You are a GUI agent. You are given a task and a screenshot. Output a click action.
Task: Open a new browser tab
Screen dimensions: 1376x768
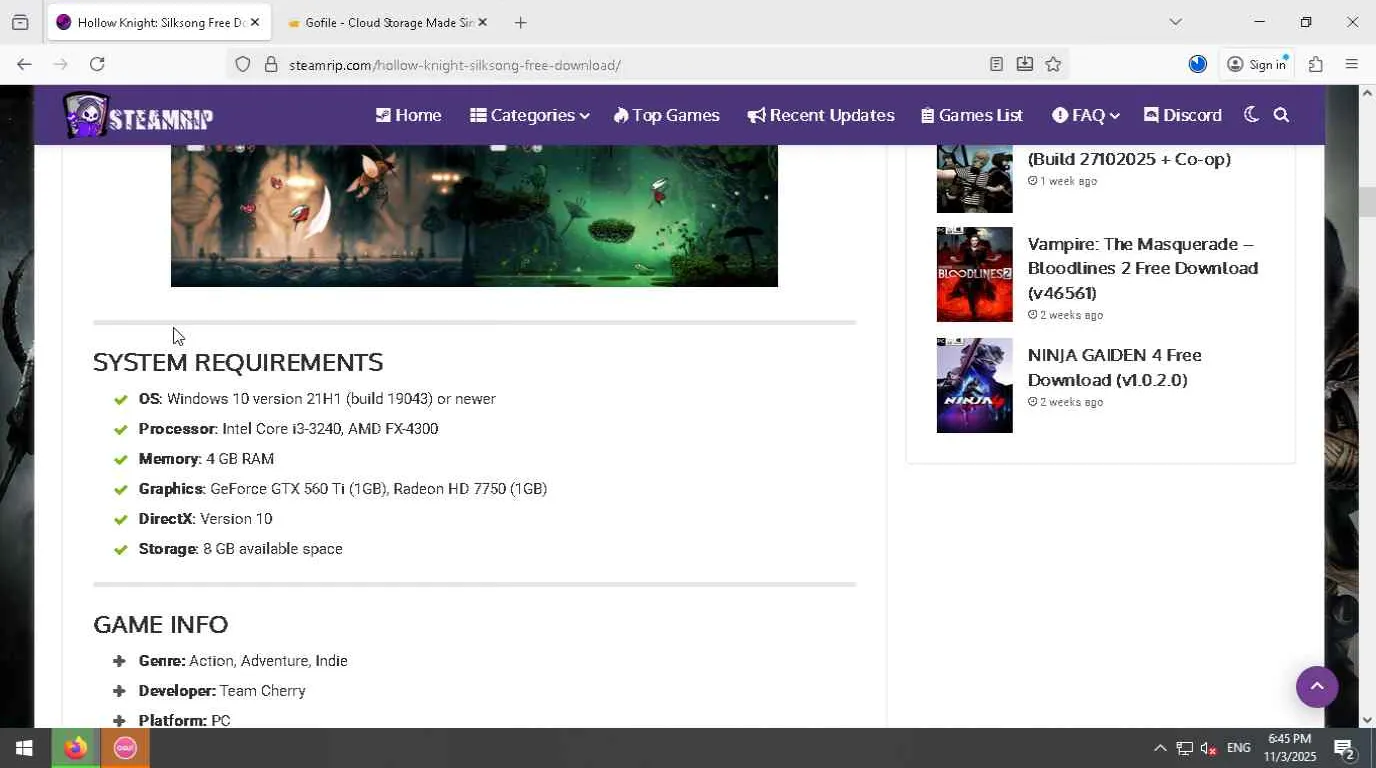[x=520, y=22]
